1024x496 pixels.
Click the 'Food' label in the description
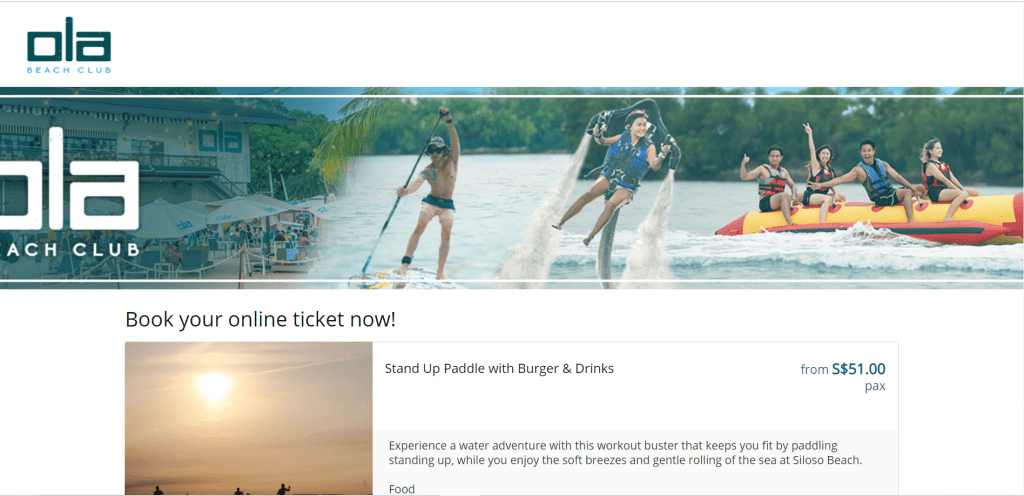(402, 489)
